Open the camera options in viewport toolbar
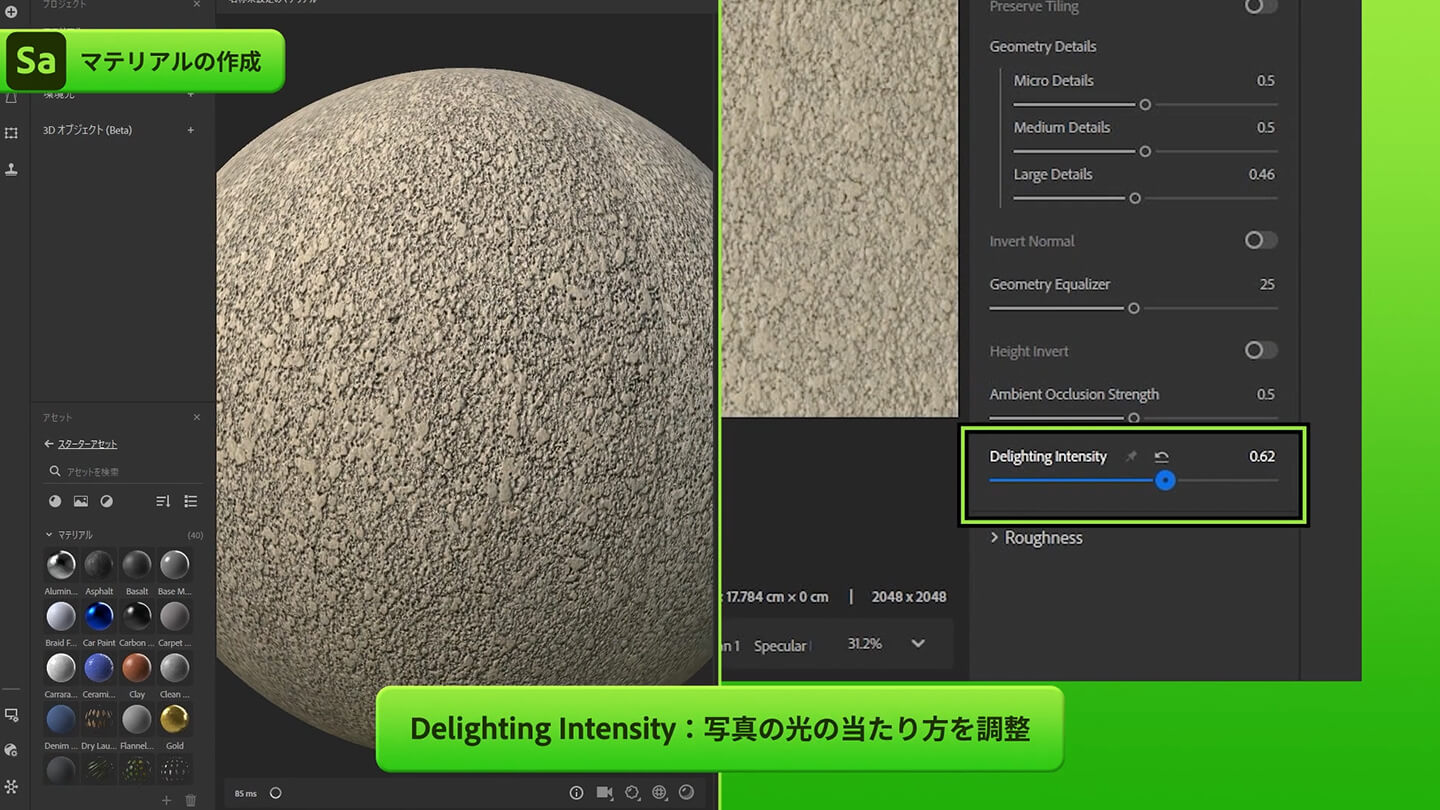Screen dimensions: 1440x810 click(x=604, y=792)
